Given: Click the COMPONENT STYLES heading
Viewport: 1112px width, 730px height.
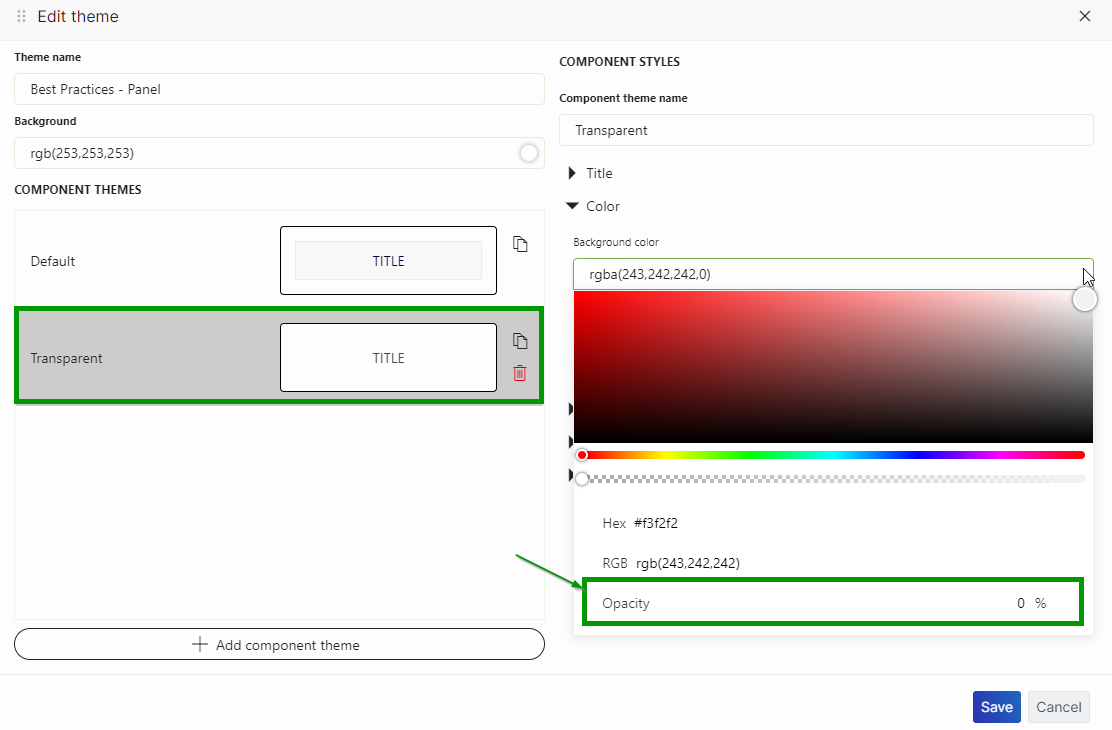Looking at the screenshot, I should (619, 62).
